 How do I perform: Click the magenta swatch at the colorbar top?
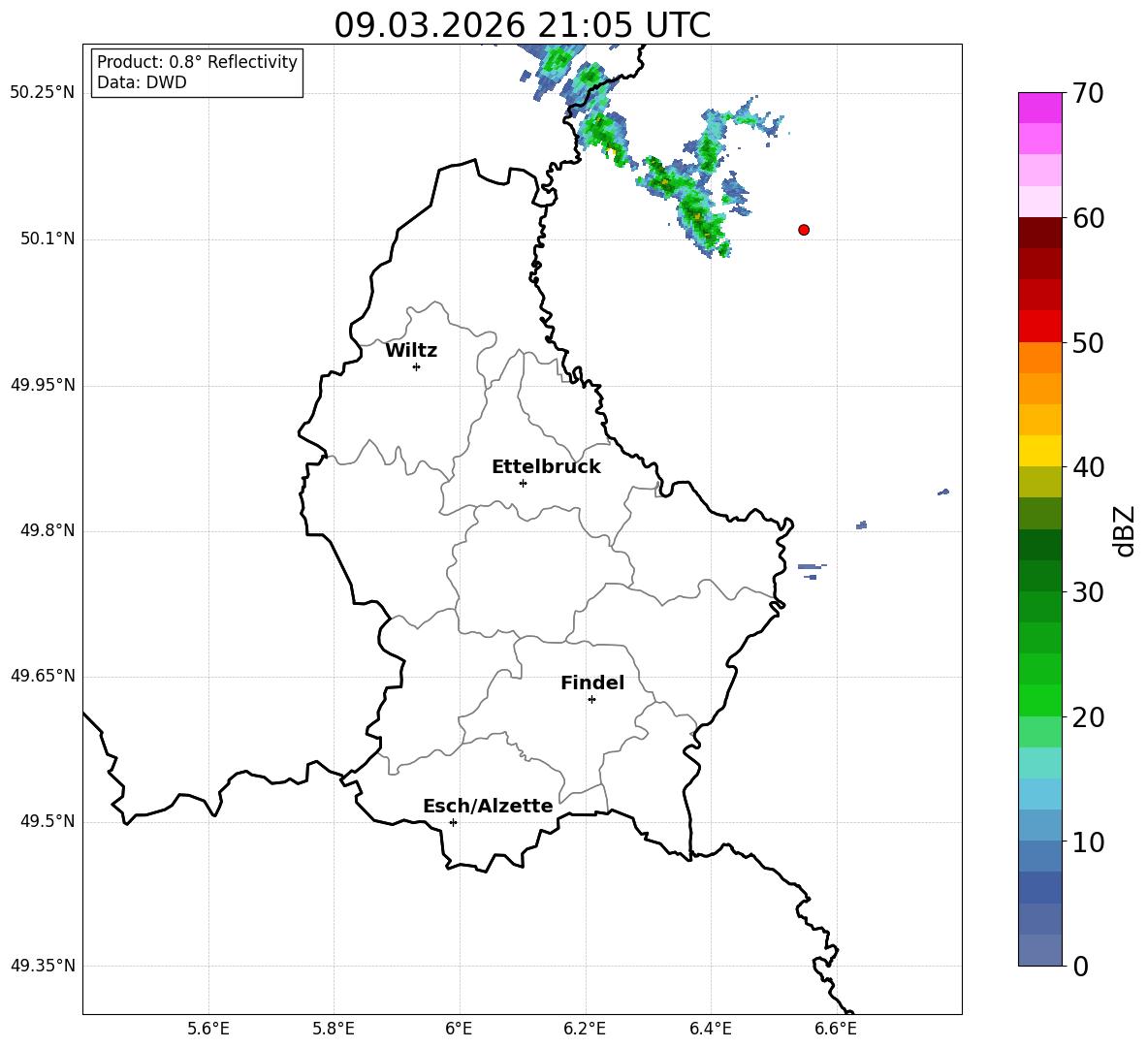(1040, 108)
